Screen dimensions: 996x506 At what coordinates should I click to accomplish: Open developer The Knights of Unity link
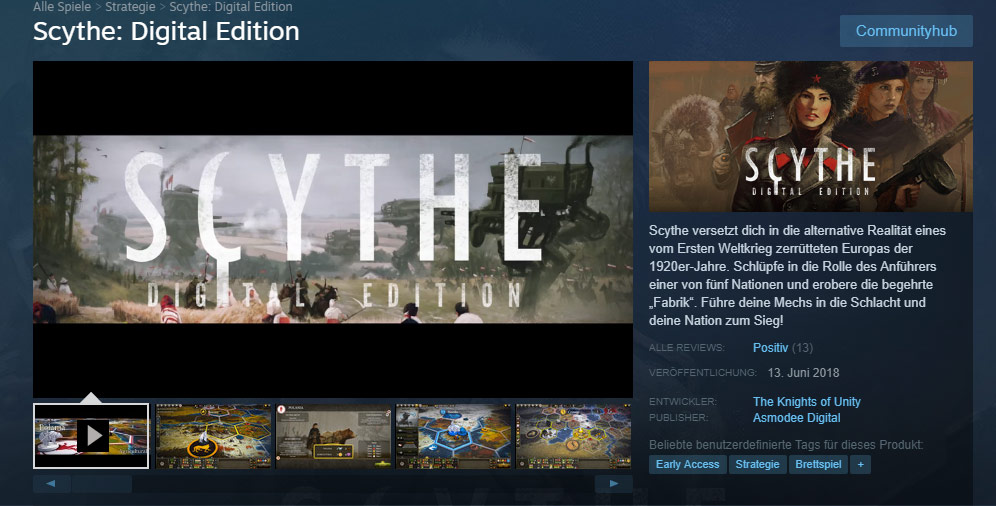807,401
